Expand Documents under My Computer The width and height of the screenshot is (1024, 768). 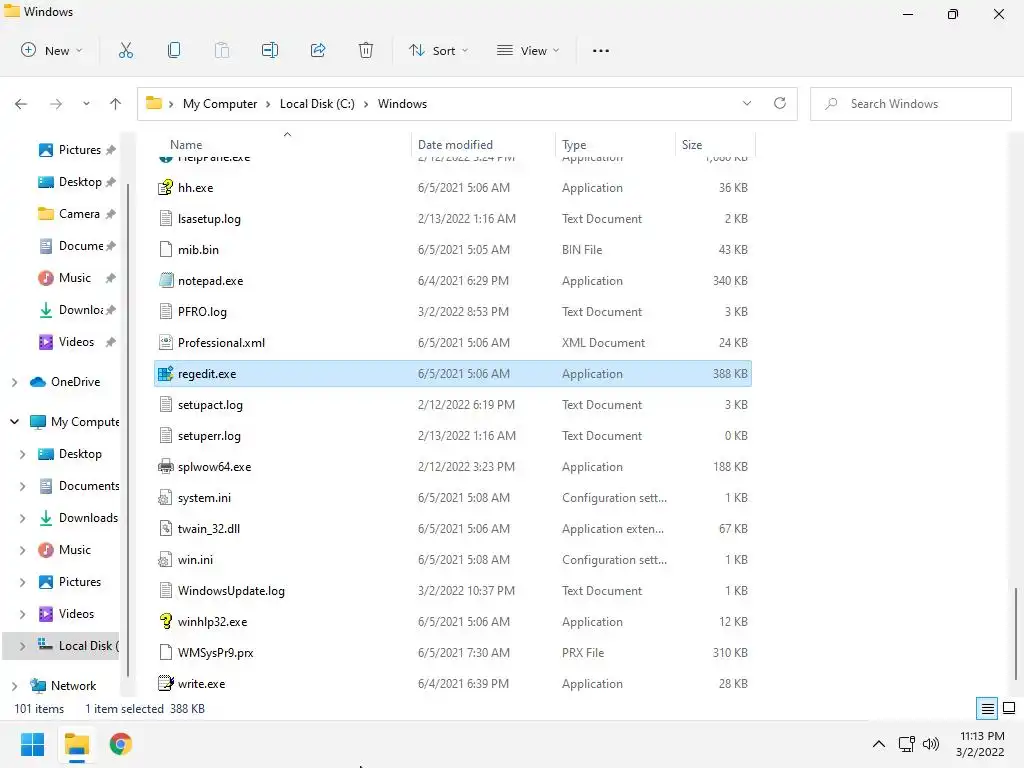pyautogui.click(x=22, y=486)
